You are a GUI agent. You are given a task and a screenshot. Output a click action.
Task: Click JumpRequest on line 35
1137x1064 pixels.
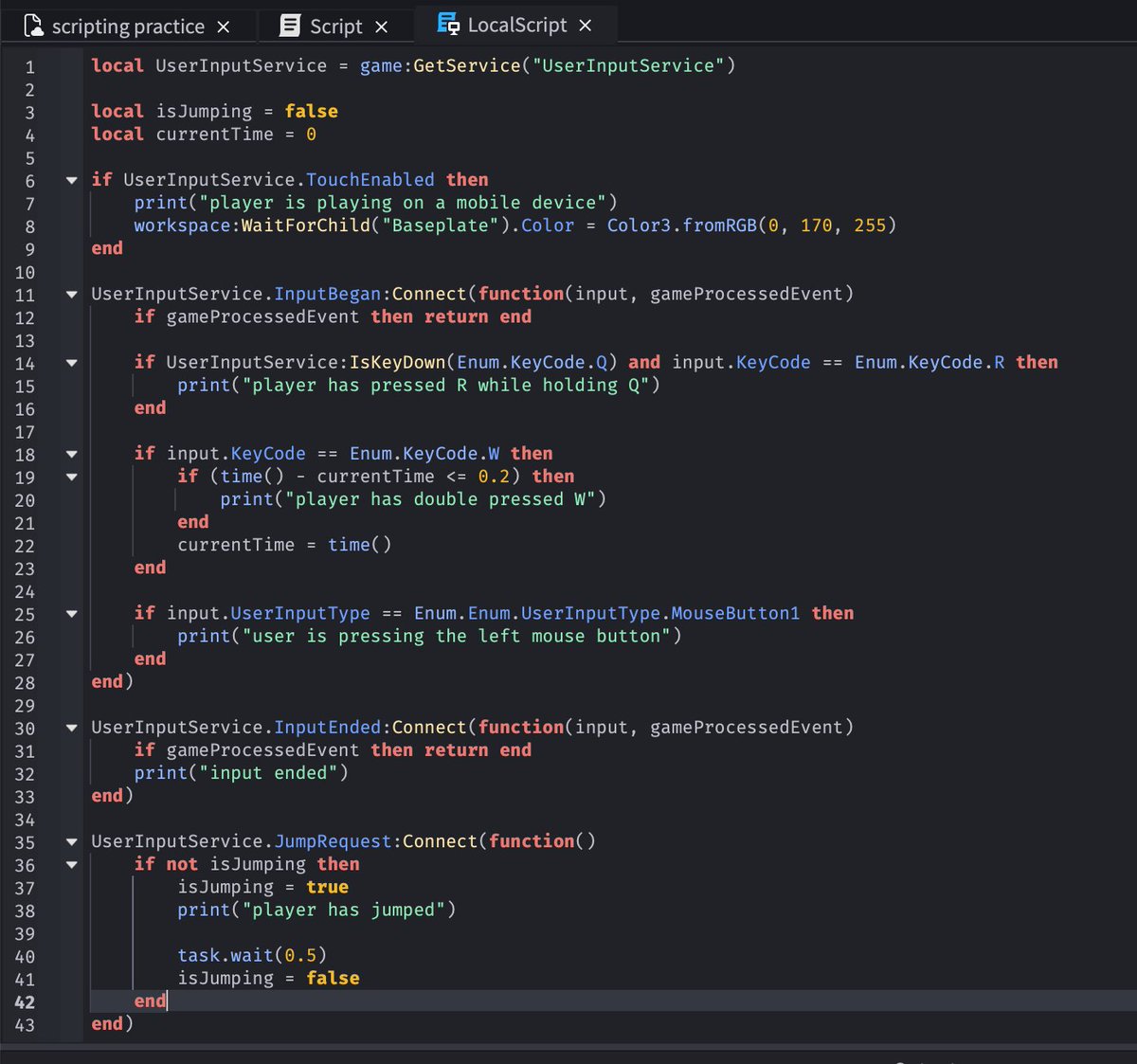tap(333, 840)
